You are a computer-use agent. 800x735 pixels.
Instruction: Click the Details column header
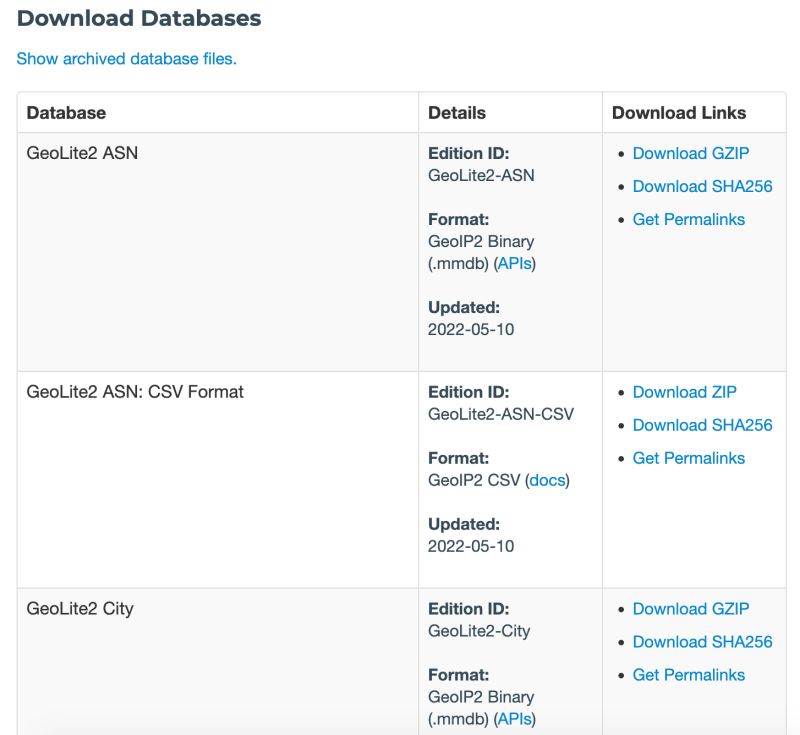click(460, 112)
